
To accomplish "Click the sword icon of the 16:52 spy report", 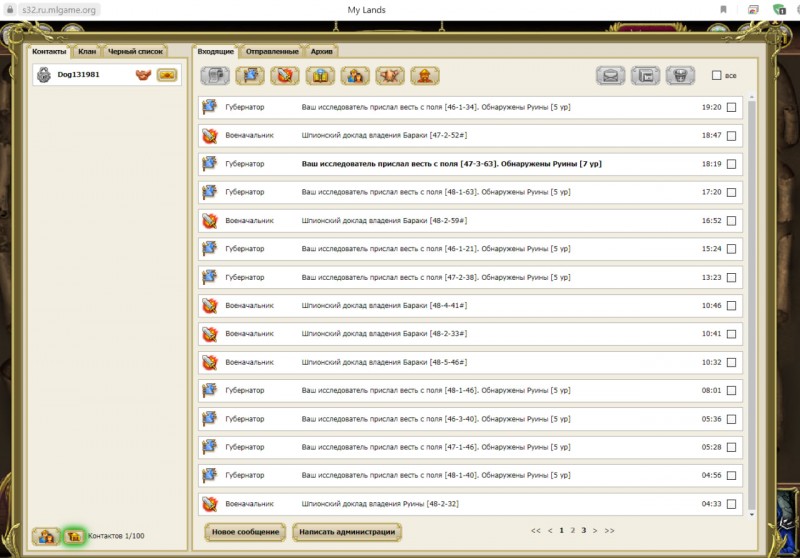I will tap(209, 220).
